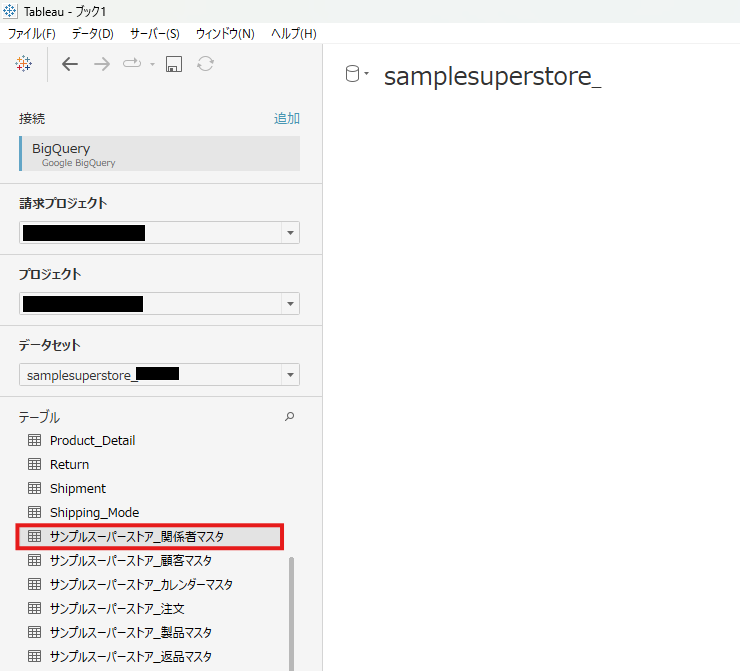Open the ファイル(F) menu
Screen dimensions: 740x671
[32, 34]
